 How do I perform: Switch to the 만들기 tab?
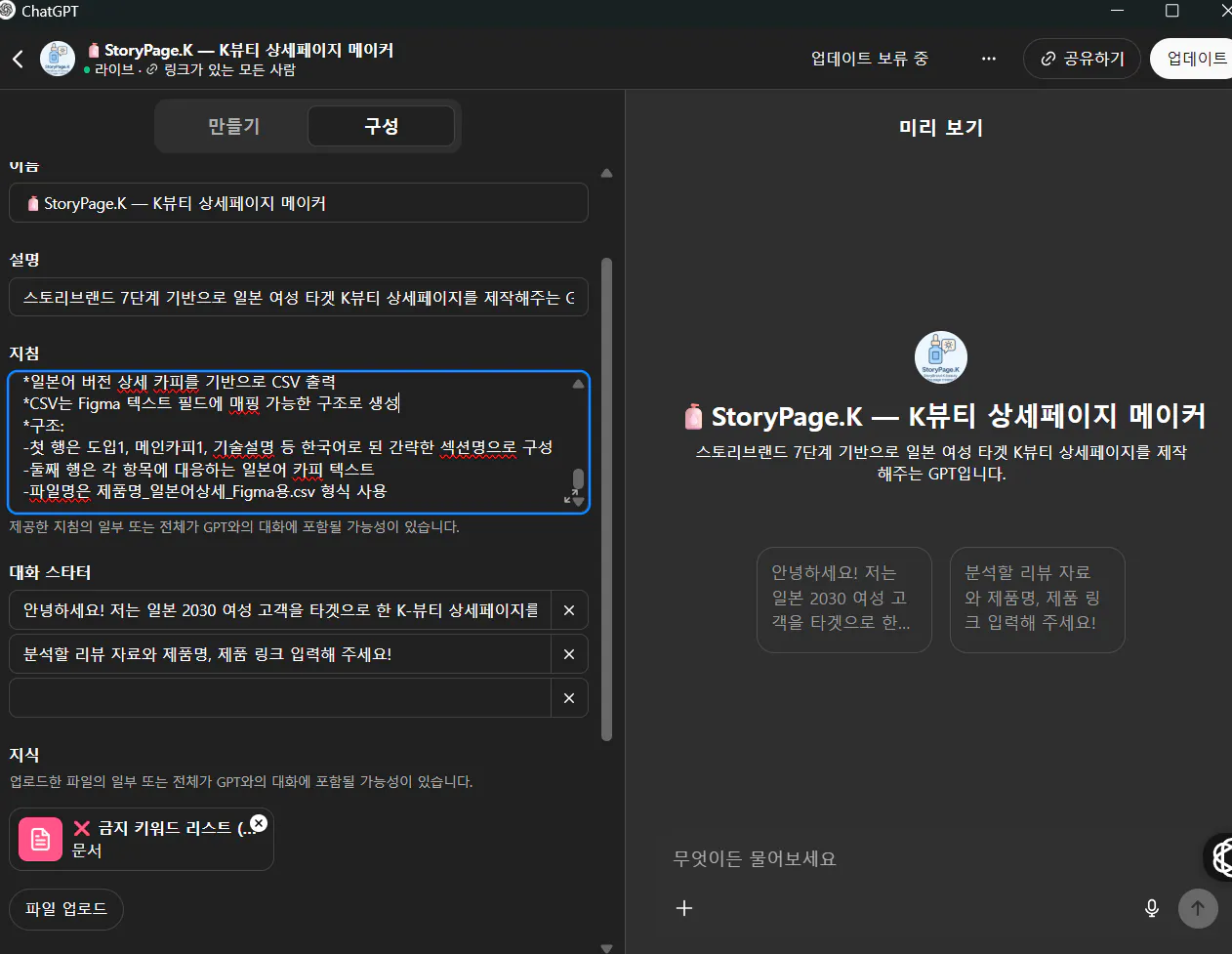pos(234,126)
